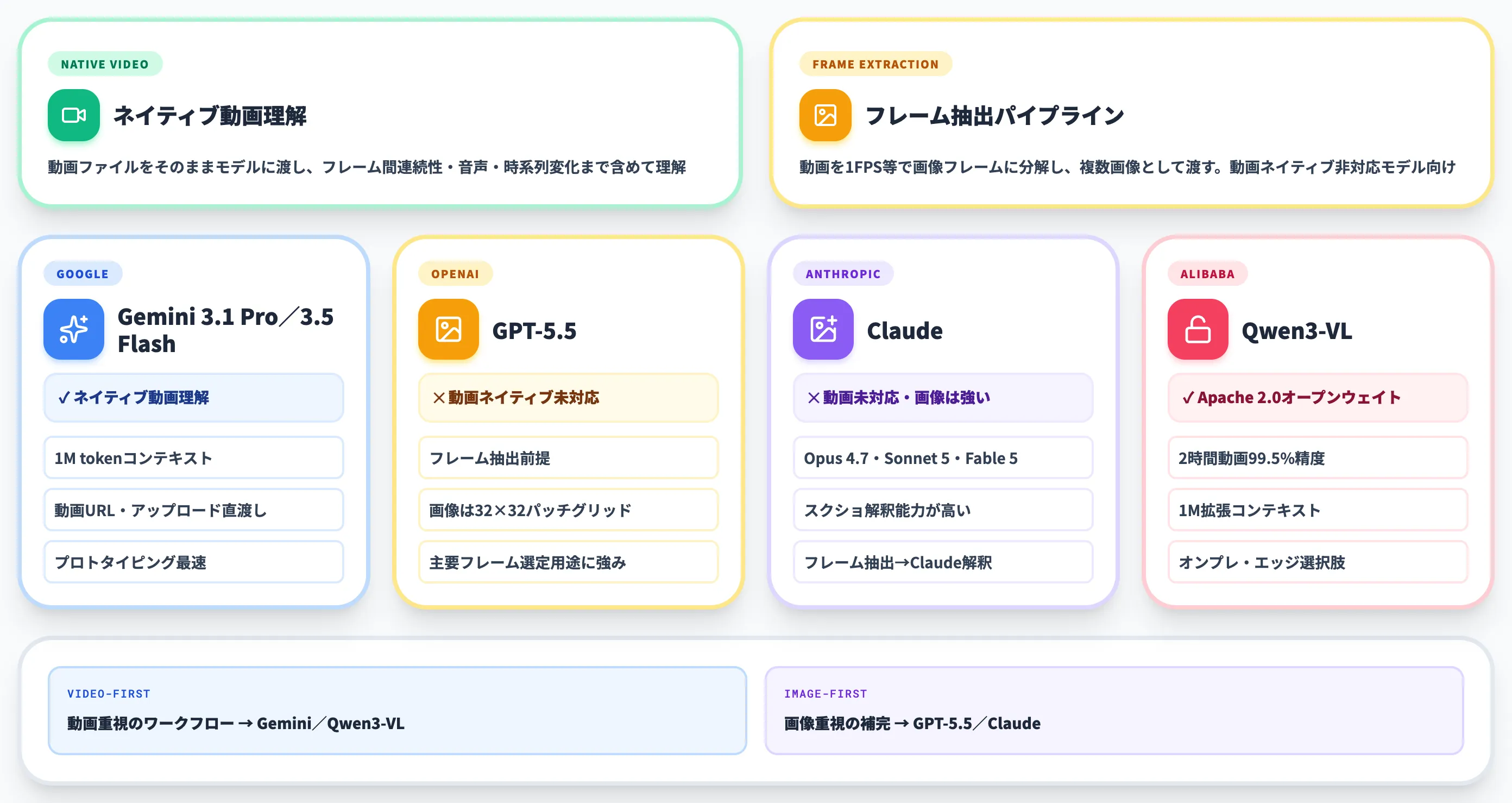The image size is (1512, 803).
Task: Click the native video description starting 動画ファイルをそのまま
Action: (x=367, y=167)
